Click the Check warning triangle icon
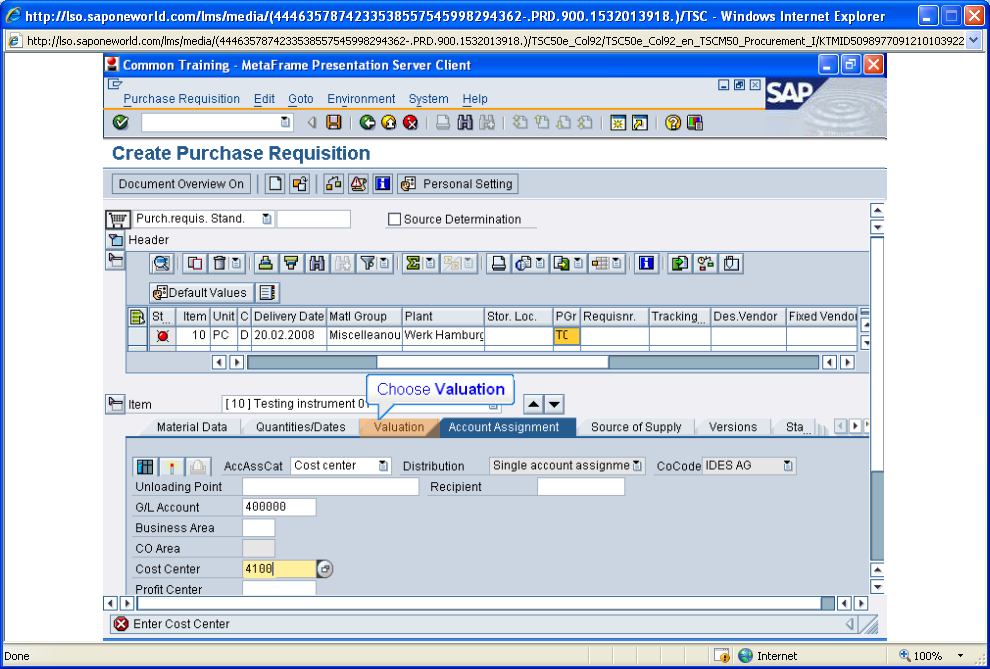This screenshot has height=669, width=990. coord(358,184)
